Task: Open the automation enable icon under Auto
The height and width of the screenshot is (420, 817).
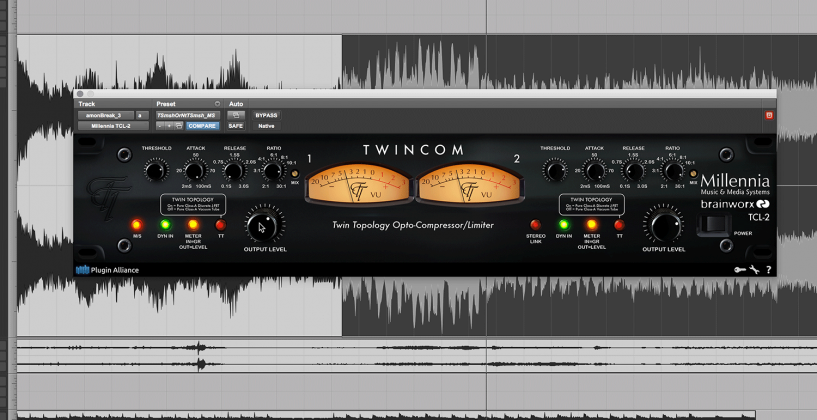Action: (x=236, y=115)
